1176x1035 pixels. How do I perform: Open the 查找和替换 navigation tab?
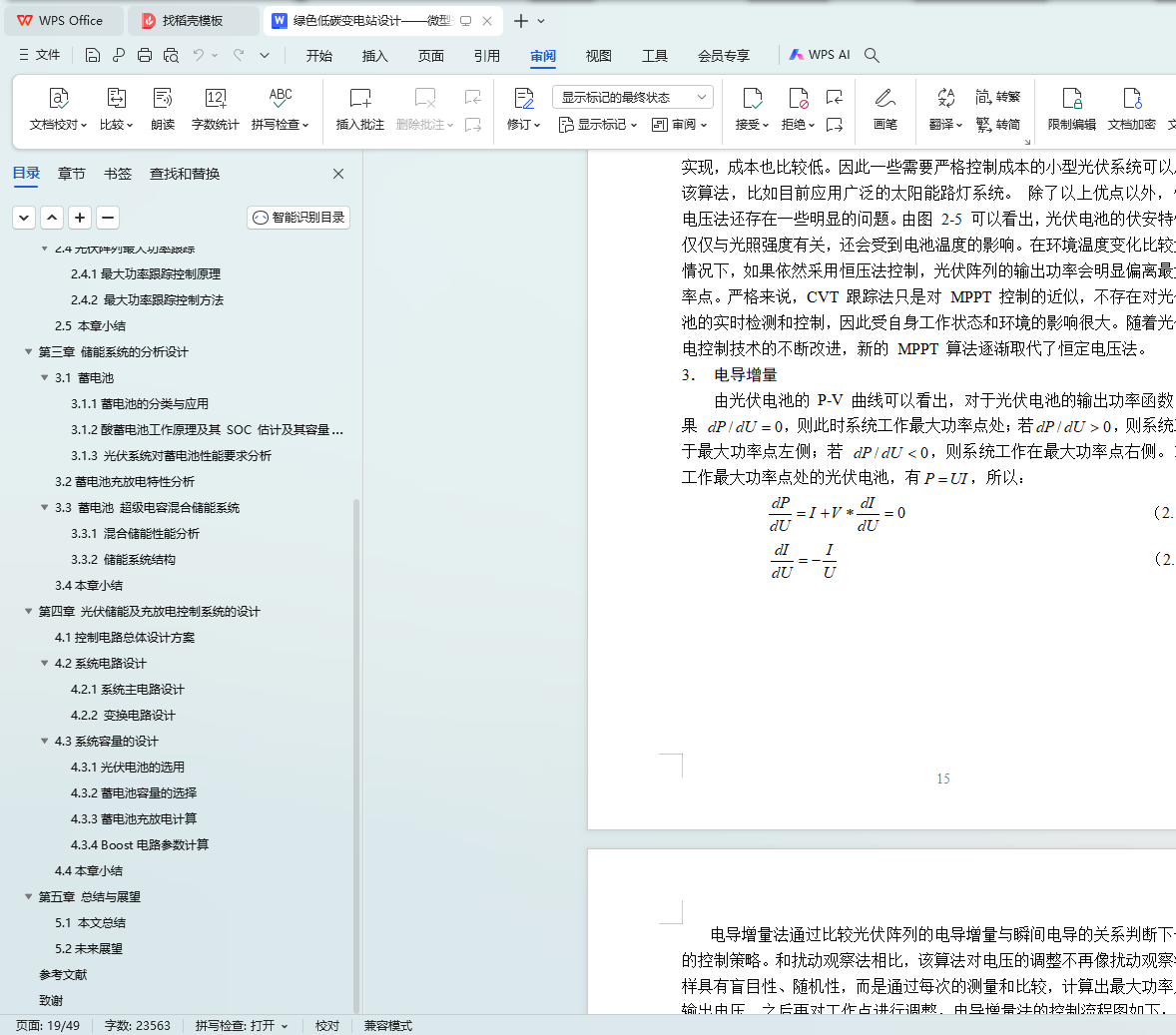pos(185,174)
